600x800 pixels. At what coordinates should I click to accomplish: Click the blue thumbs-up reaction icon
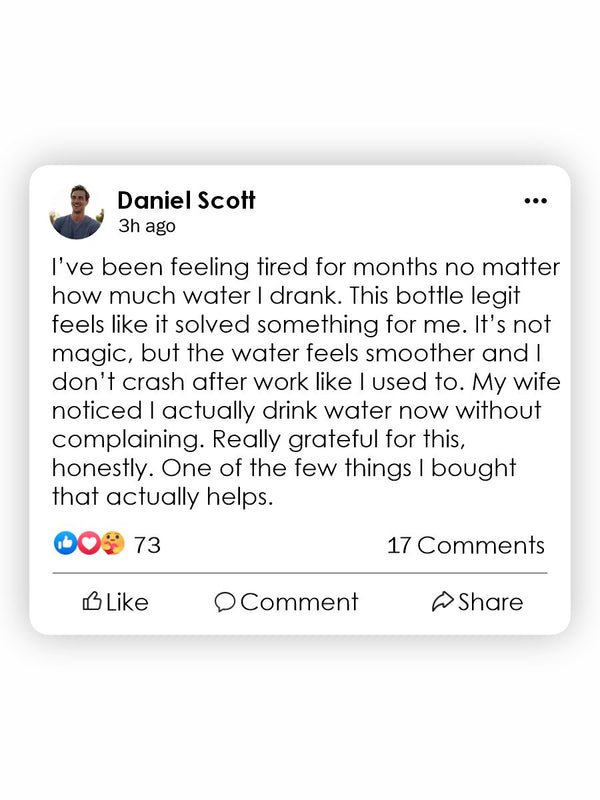coord(65,543)
